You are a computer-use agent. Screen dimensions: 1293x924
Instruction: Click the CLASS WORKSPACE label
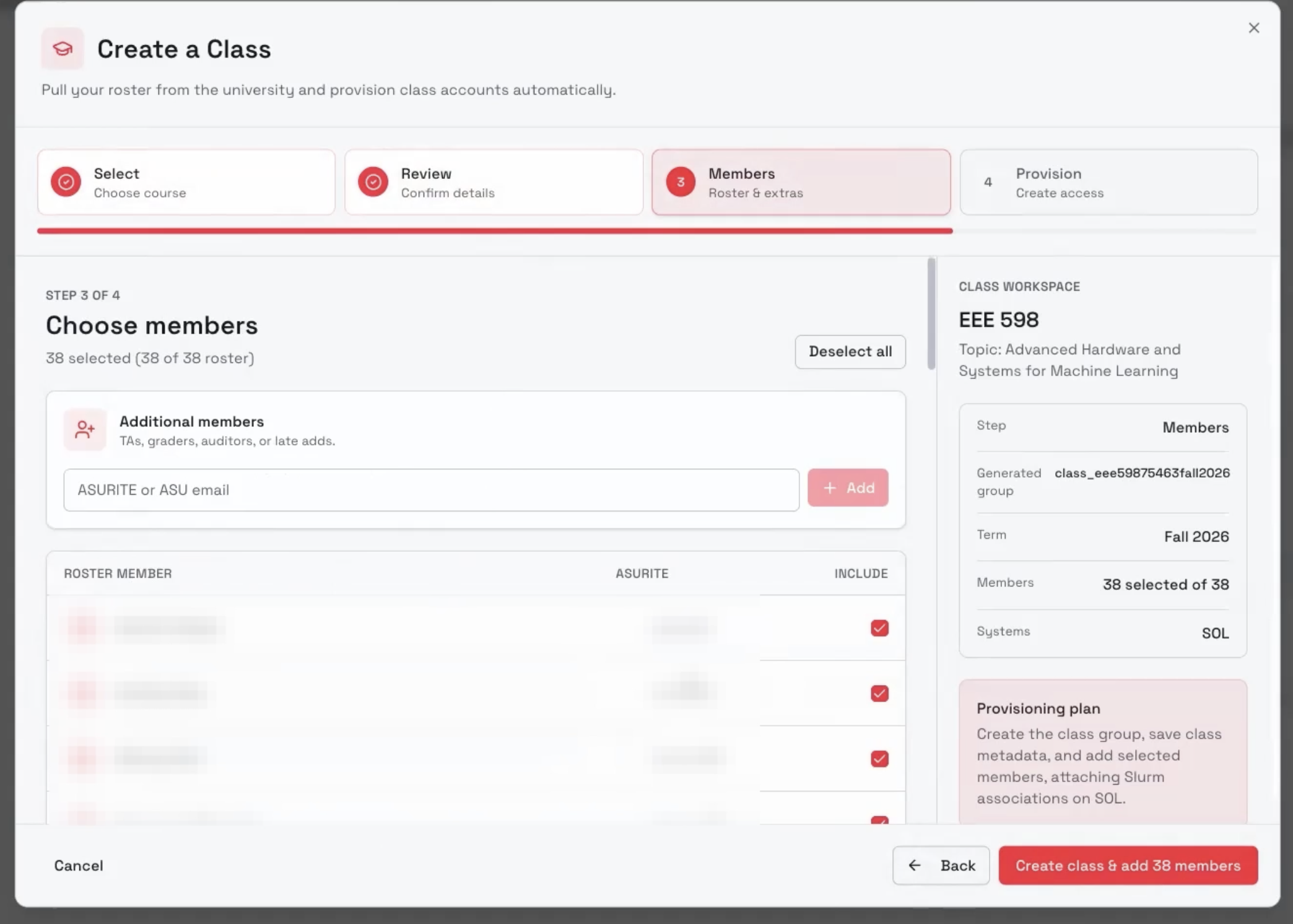[x=1019, y=287]
